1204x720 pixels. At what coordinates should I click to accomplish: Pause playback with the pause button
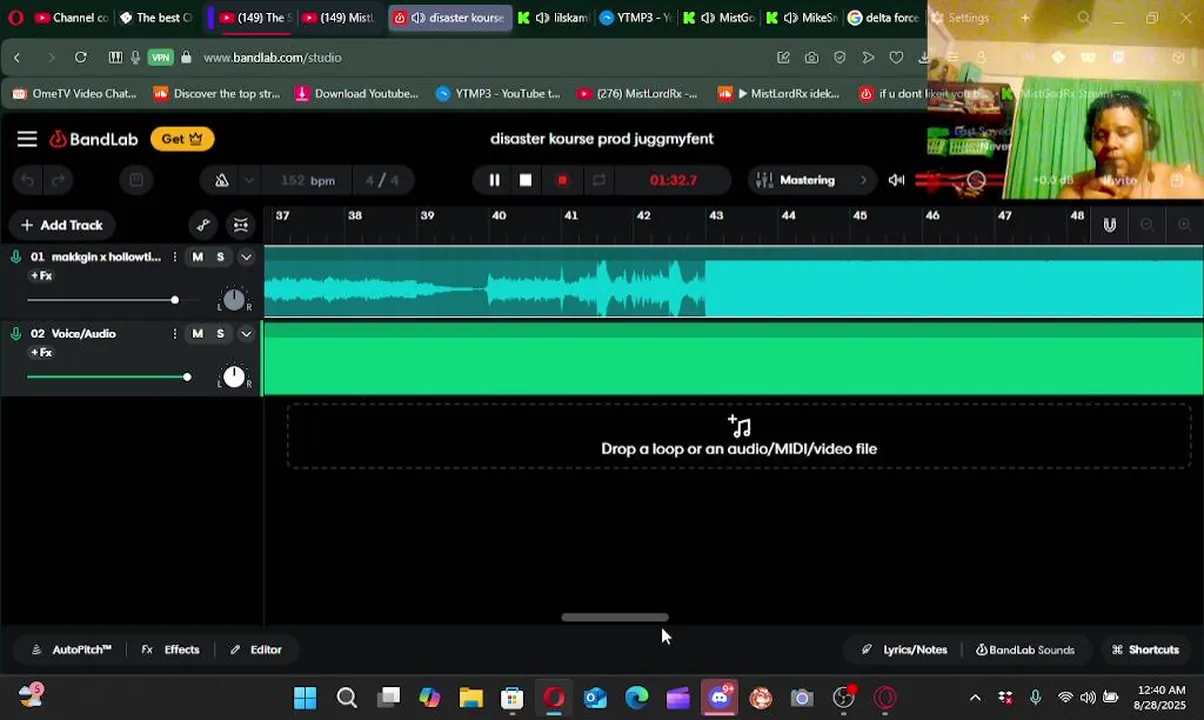[494, 180]
